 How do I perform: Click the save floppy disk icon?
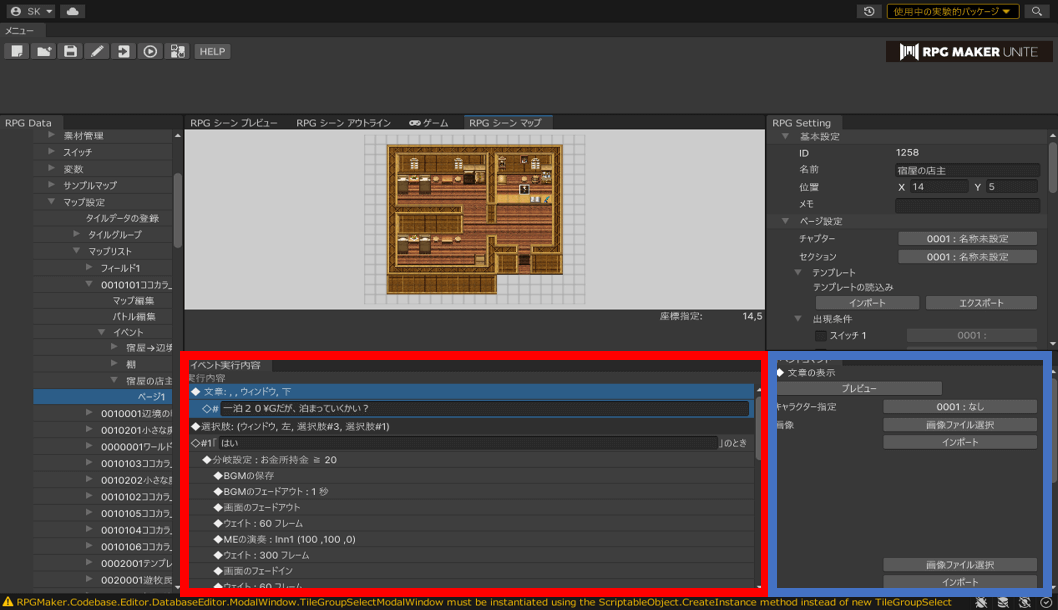tap(70, 51)
